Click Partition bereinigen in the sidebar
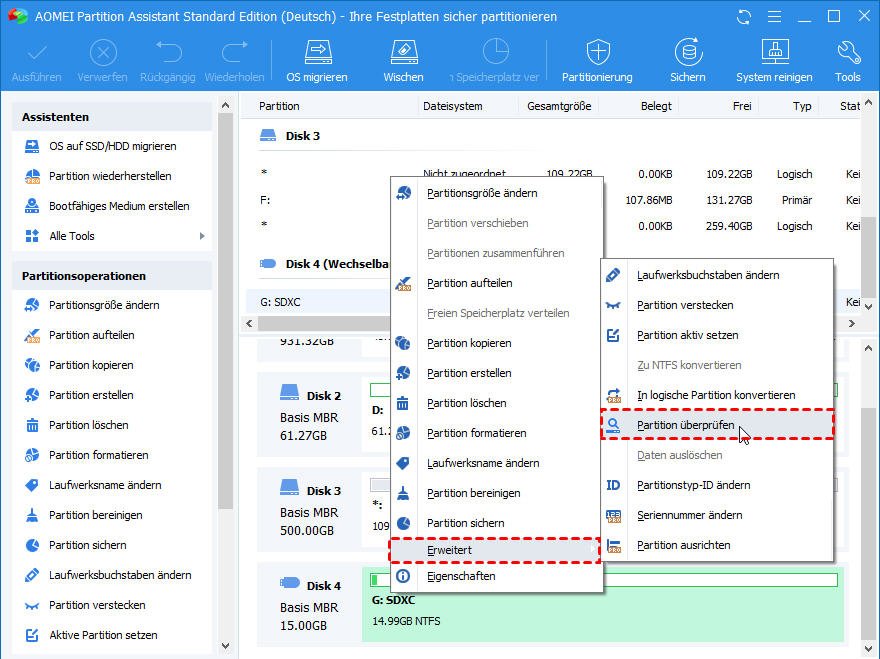880x659 pixels. click(95, 515)
